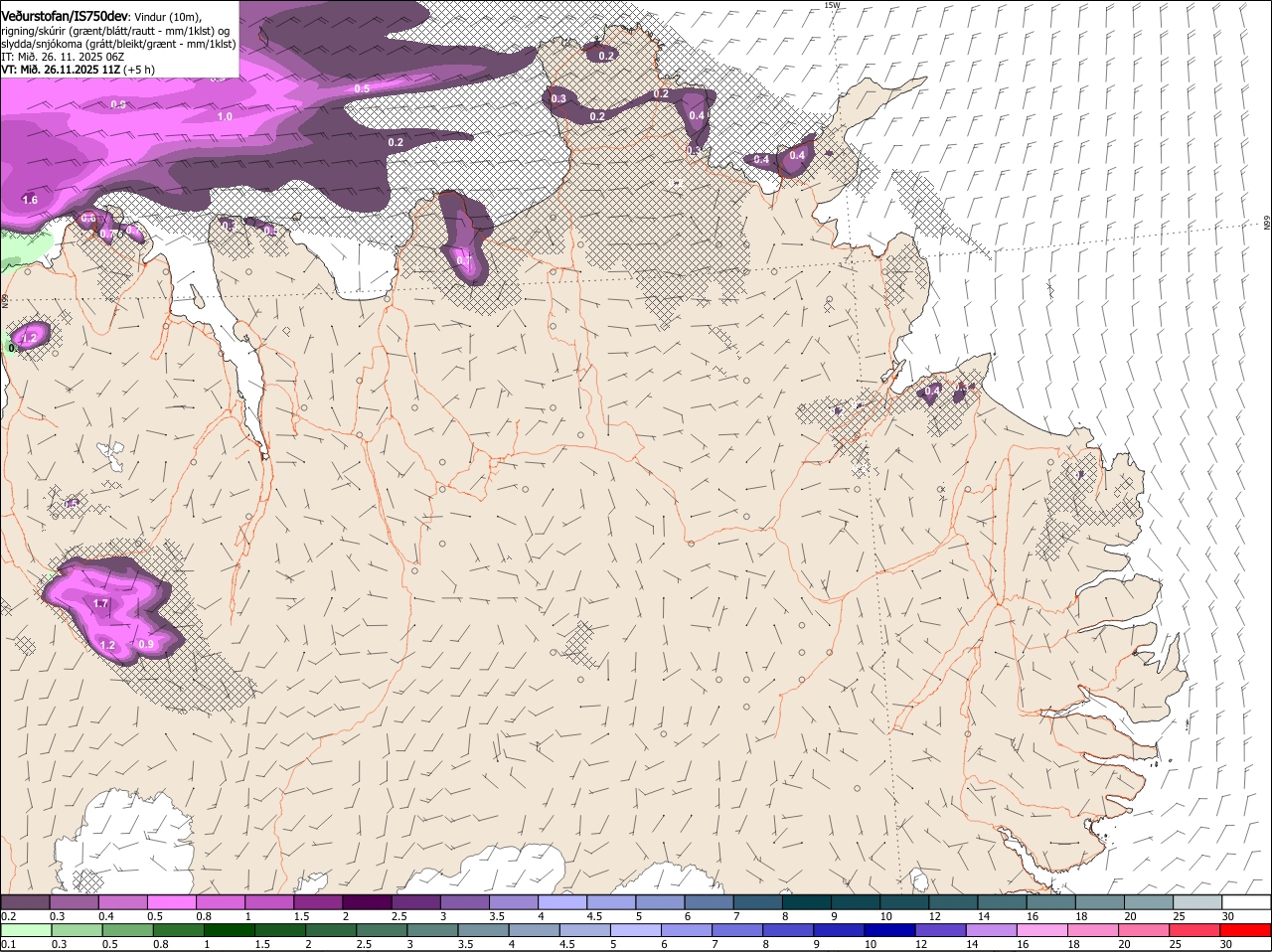1272x952 pixels.
Task: Click the 25 label in the top legend row
Action: (x=1180, y=916)
